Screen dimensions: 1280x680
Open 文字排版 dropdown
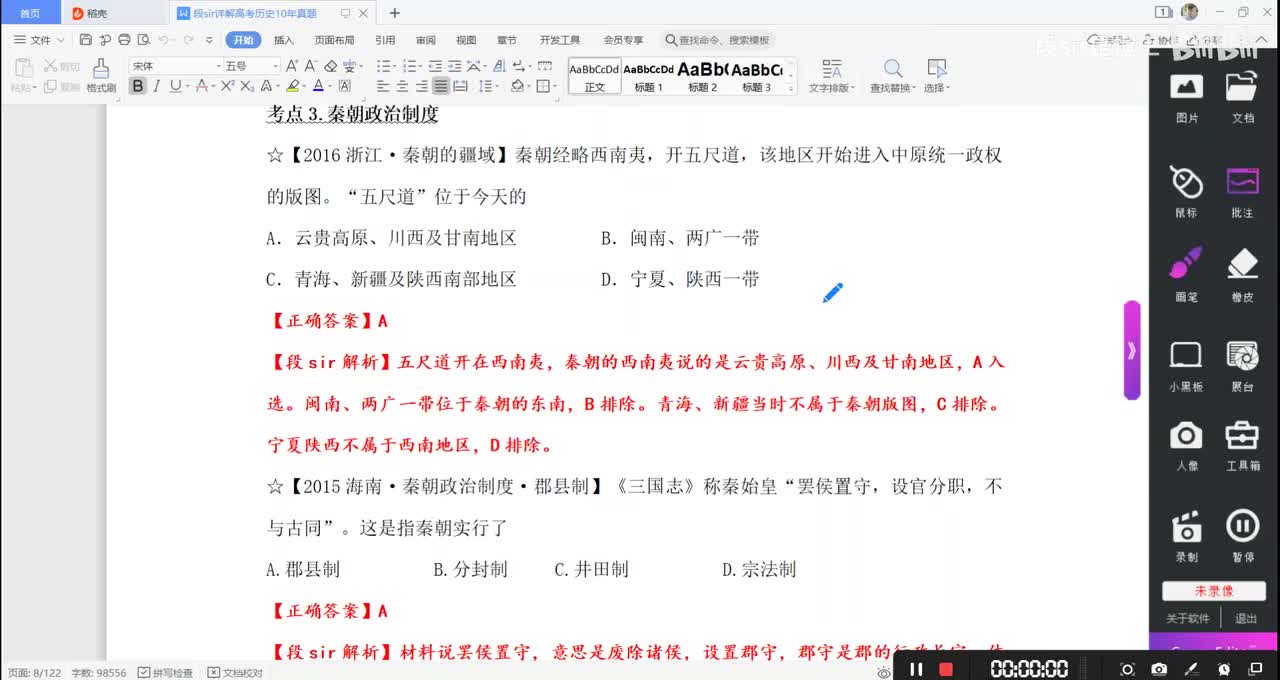(831, 76)
